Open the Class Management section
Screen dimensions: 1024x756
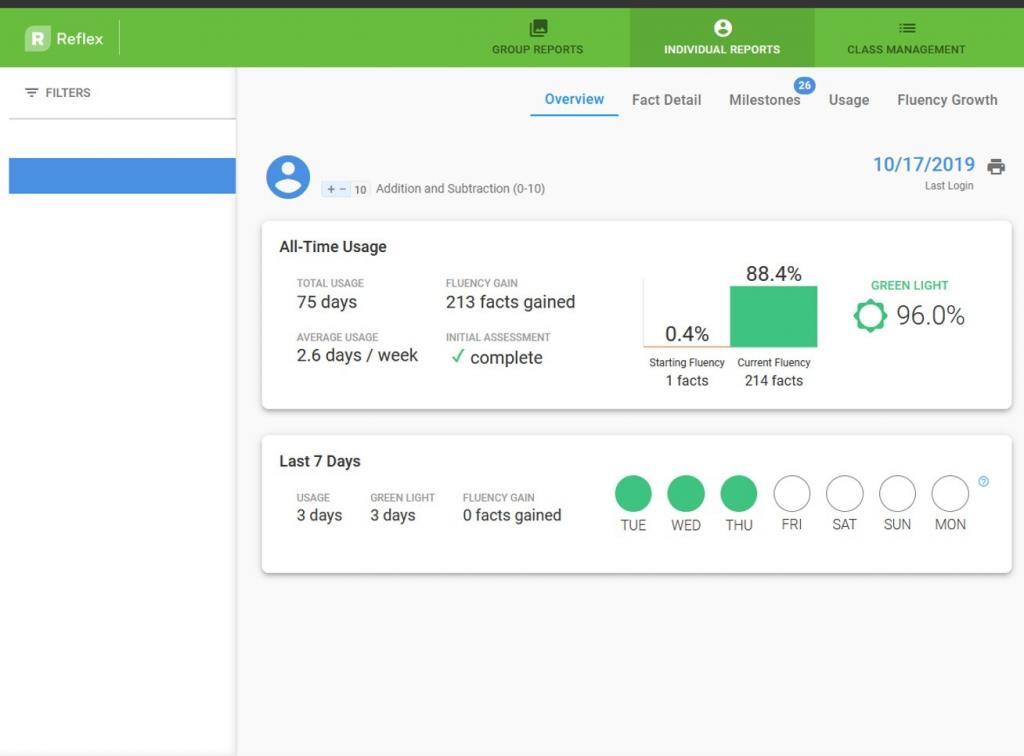pos(906,37)
